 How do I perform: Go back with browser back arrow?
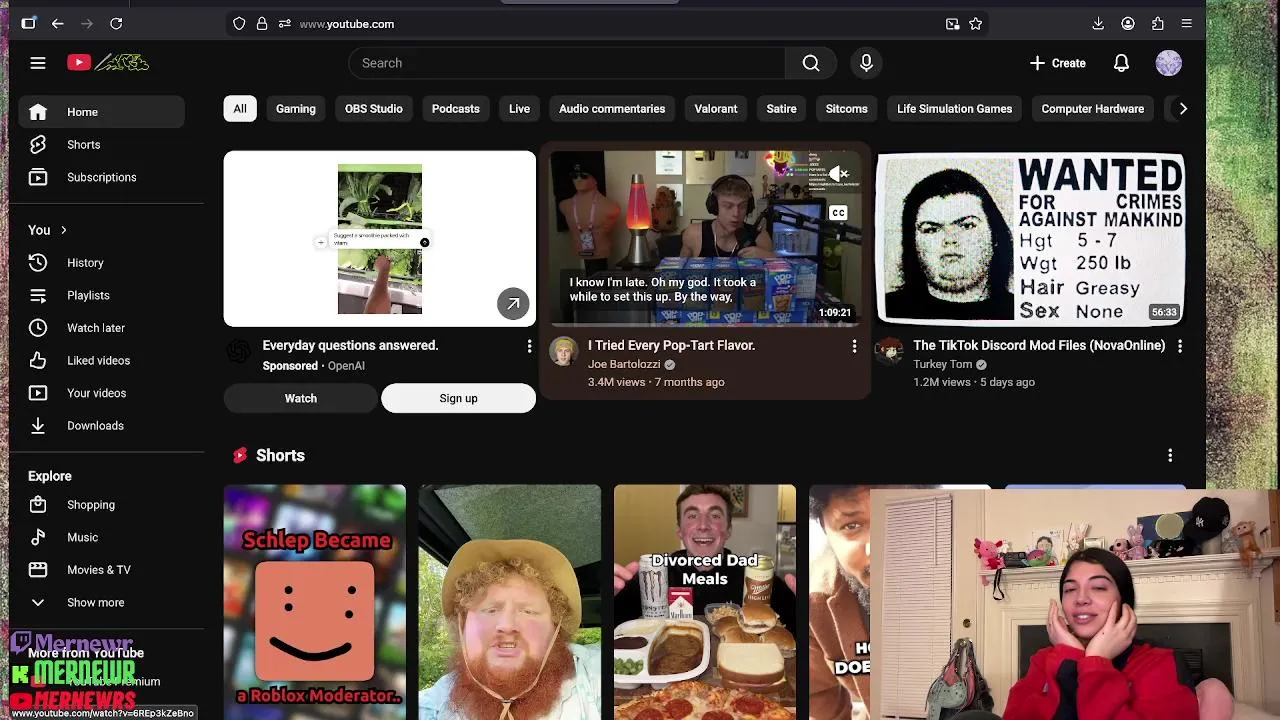click(x=57, y=23)
